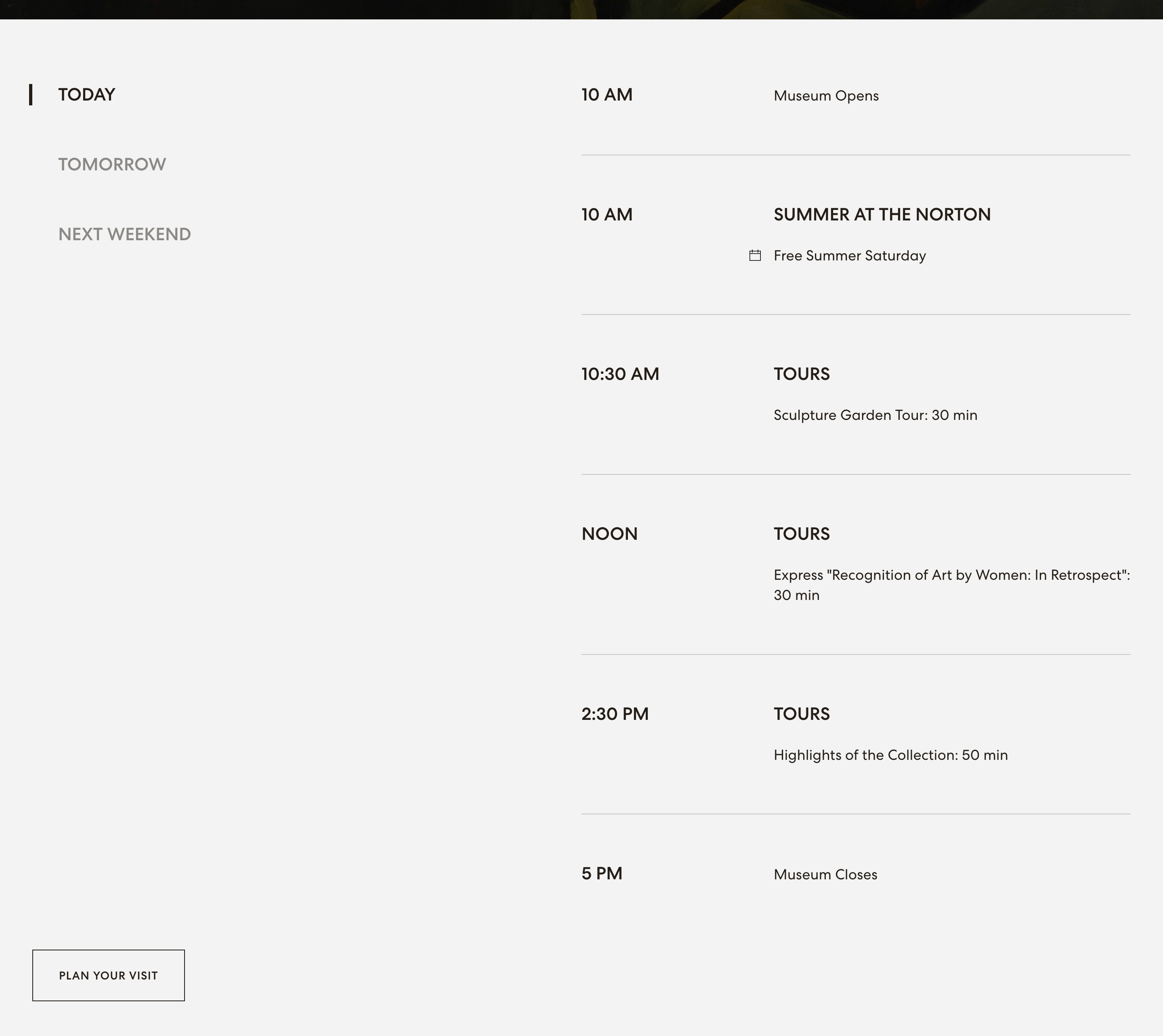Select Highlights of the Collection: 50 min
Screen dimensions: 1163x1036
pyautogui.click(x=890, y=755)
